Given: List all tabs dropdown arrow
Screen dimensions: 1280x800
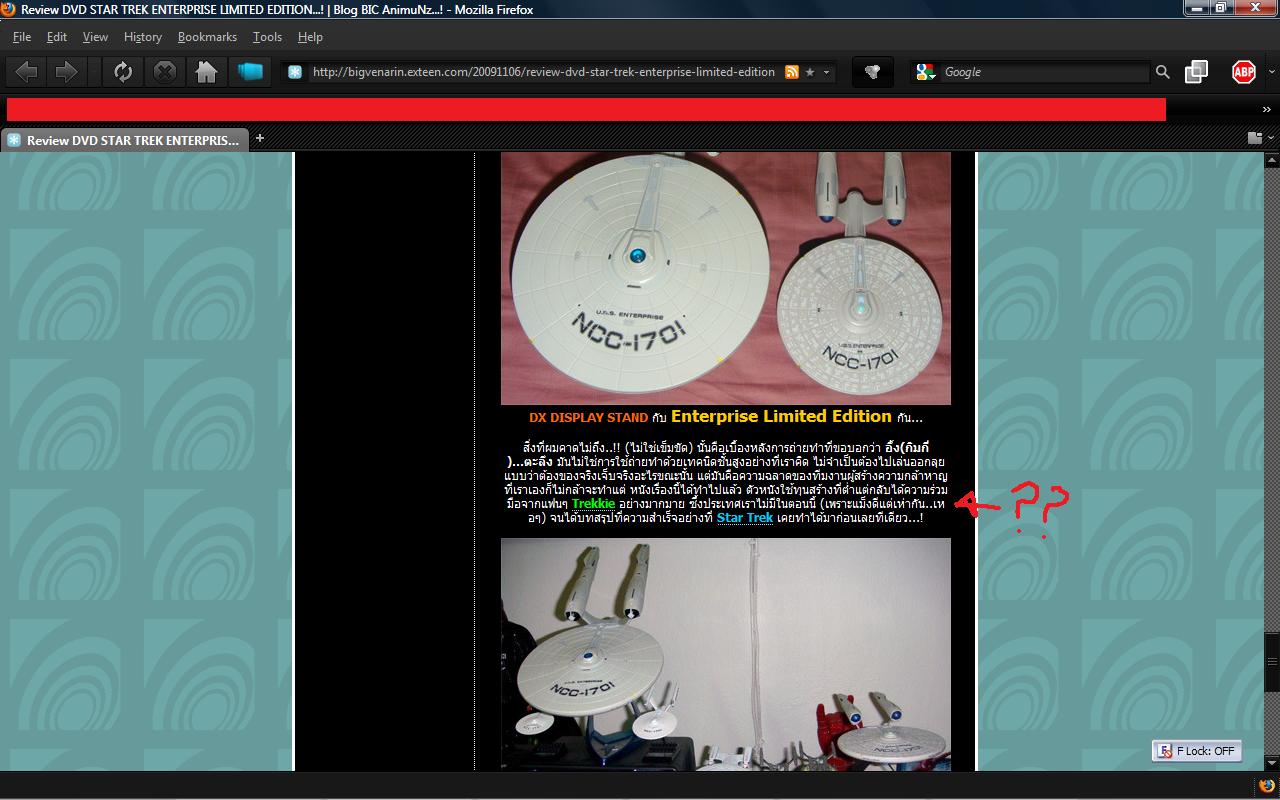Looking at the screenshot, I should (x=1272, y=138).
